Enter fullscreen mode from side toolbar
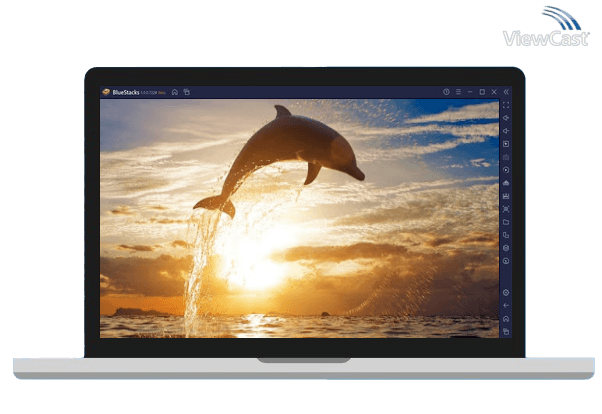The width and height of the screenshot is (602, 414). (x=506, y=105)
